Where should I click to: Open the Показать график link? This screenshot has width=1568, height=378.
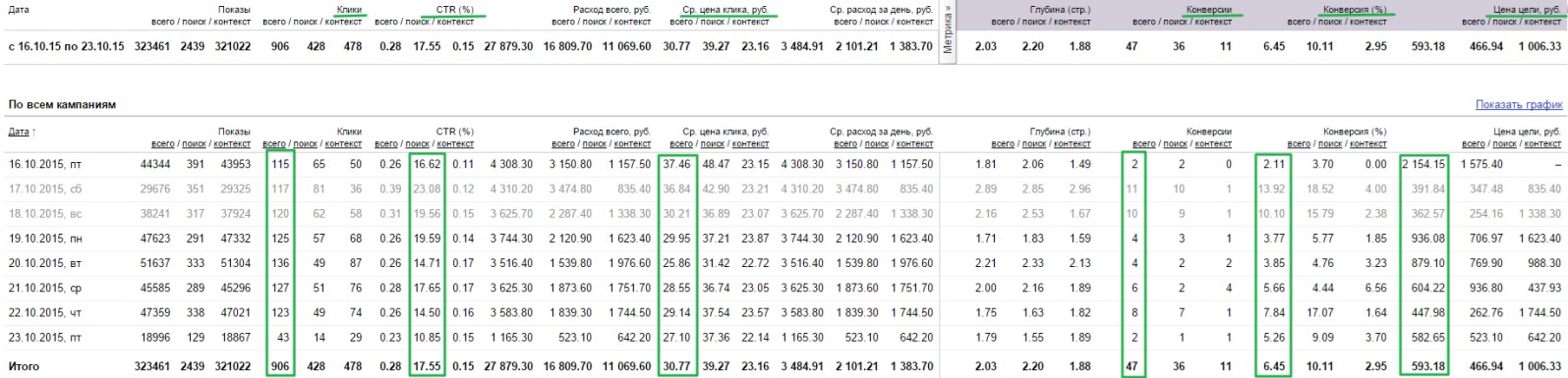point(1518,105)
